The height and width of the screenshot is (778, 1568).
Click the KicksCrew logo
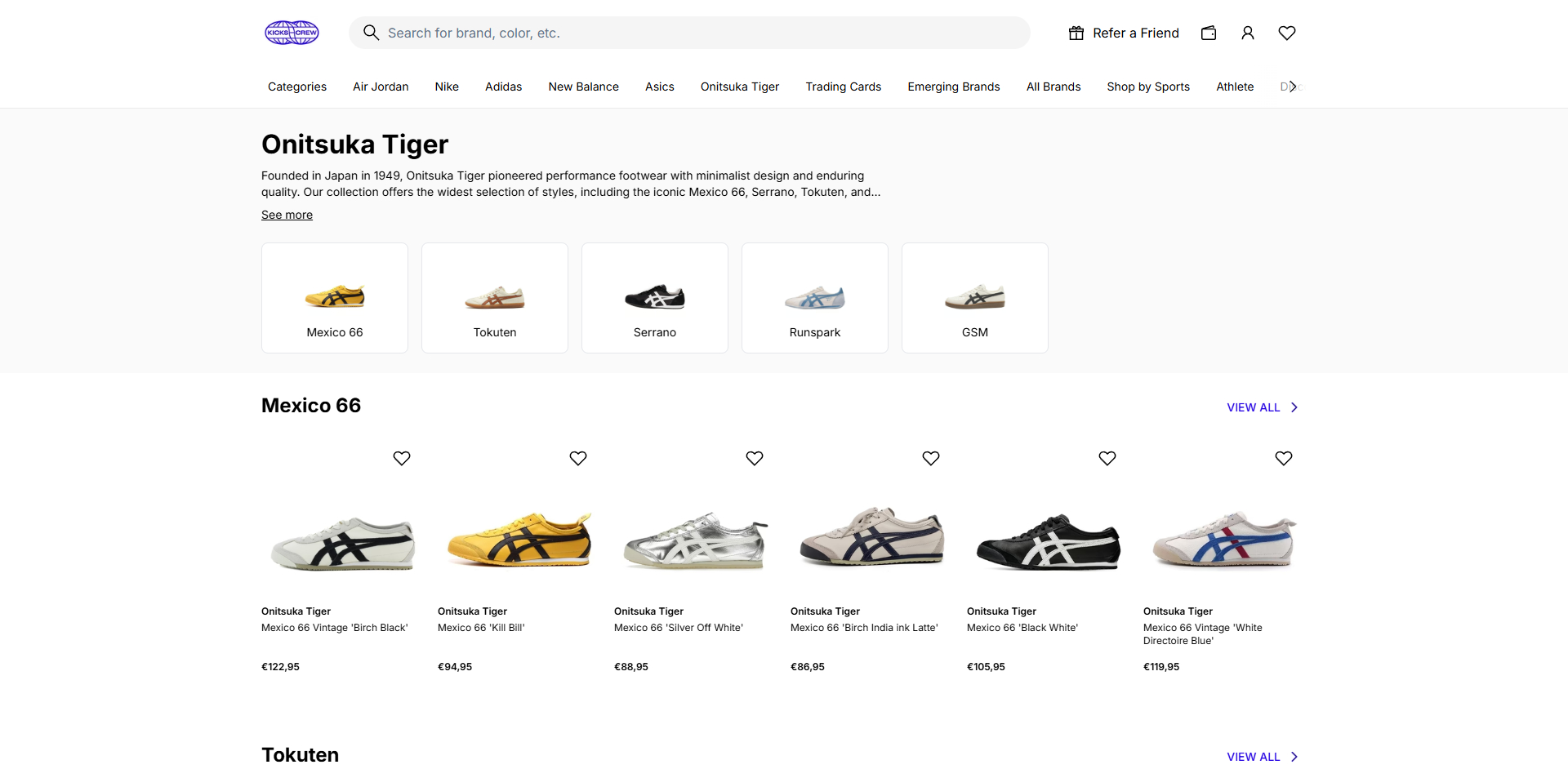click(292, 33)
